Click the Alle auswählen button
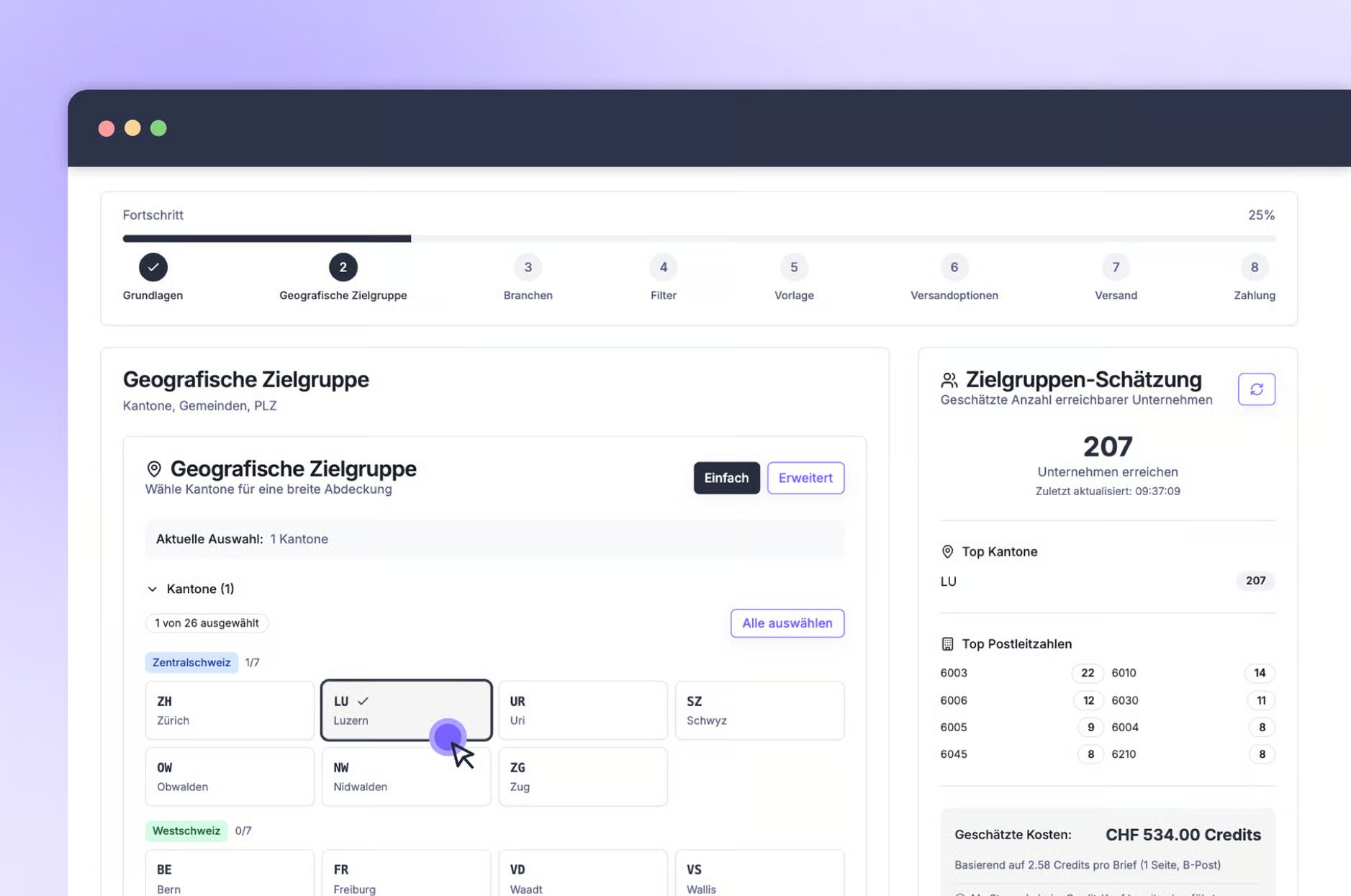This screenshot has width=1351, height=896. tap(787, 623)
